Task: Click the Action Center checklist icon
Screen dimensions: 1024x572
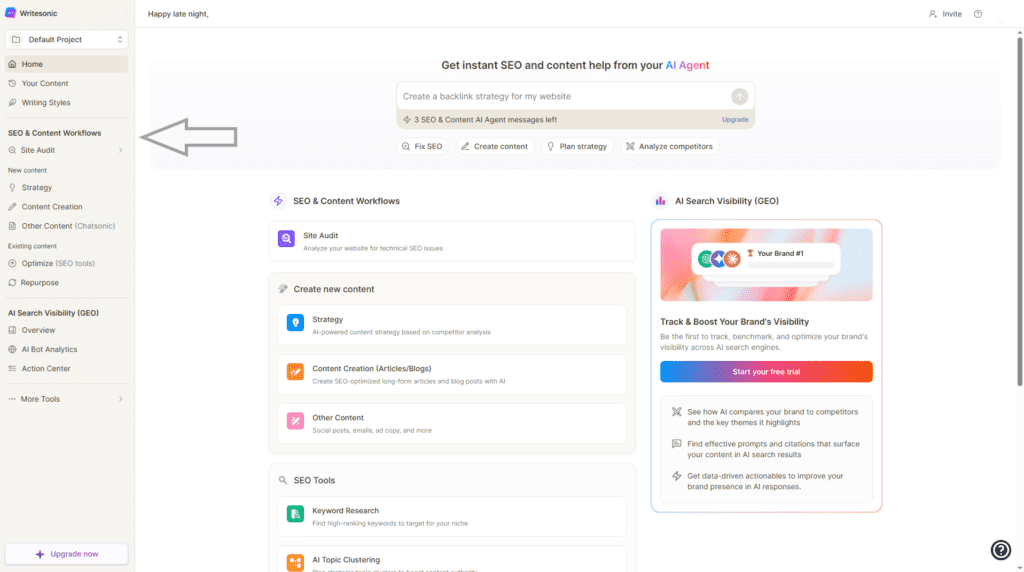Action: coord(12,369)
